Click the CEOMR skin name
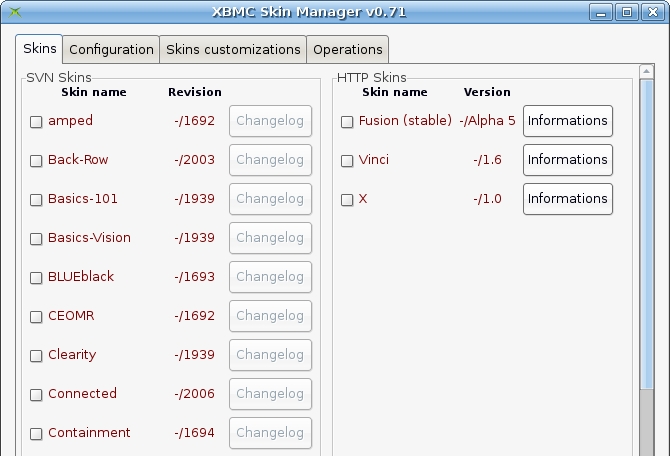The image size is (670, 456). 71,316
